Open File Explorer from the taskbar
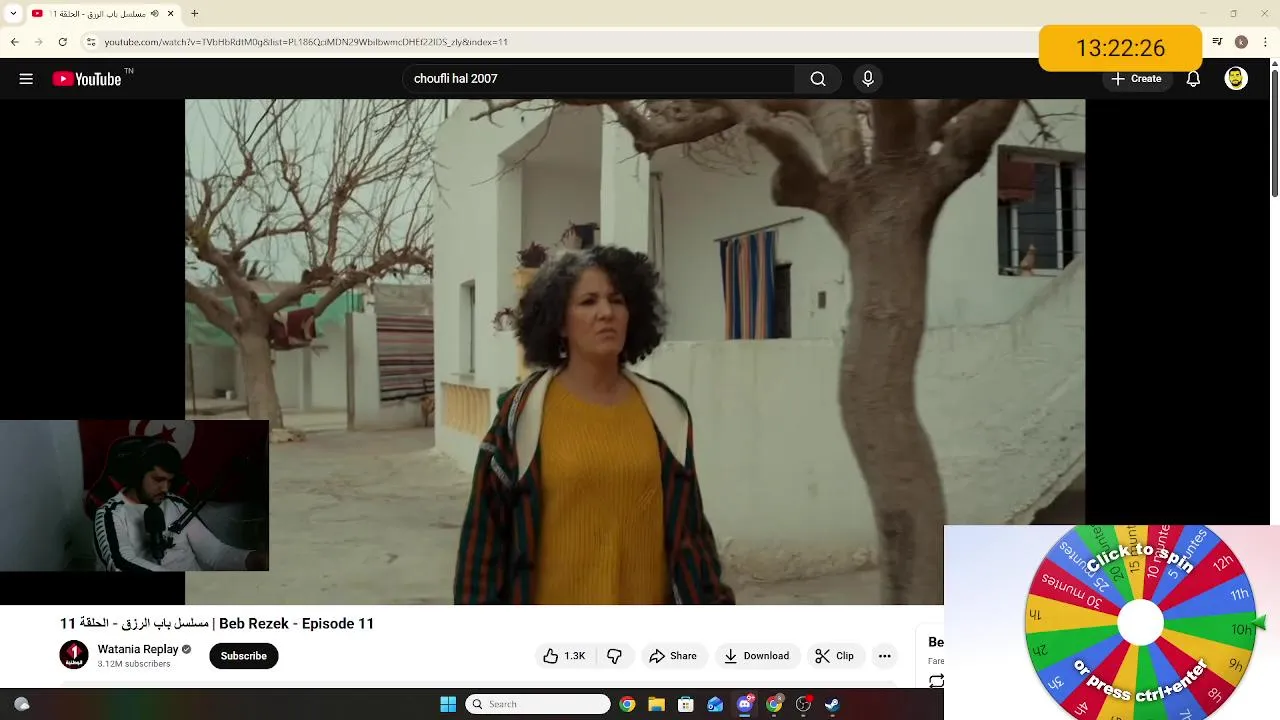1280x720 pixels. point(656,704)
